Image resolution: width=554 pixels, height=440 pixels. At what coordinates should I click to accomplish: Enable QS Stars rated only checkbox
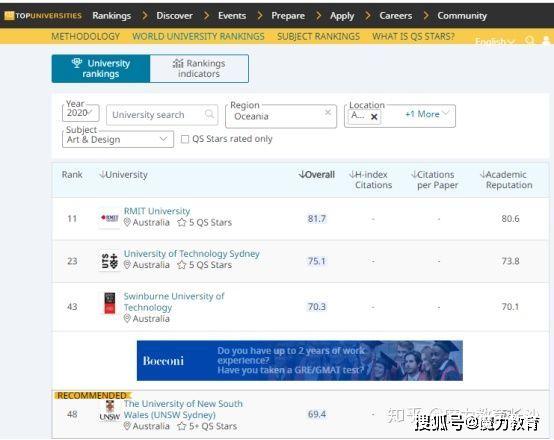click(185, 139)
